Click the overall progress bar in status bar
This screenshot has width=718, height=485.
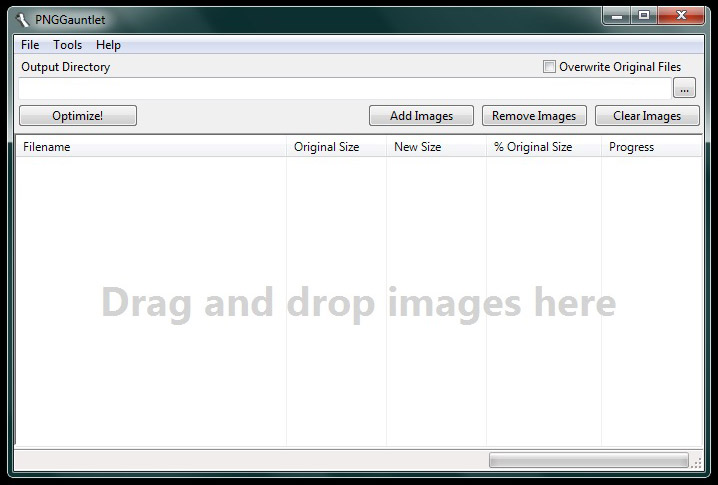click(x=588, y=460)
